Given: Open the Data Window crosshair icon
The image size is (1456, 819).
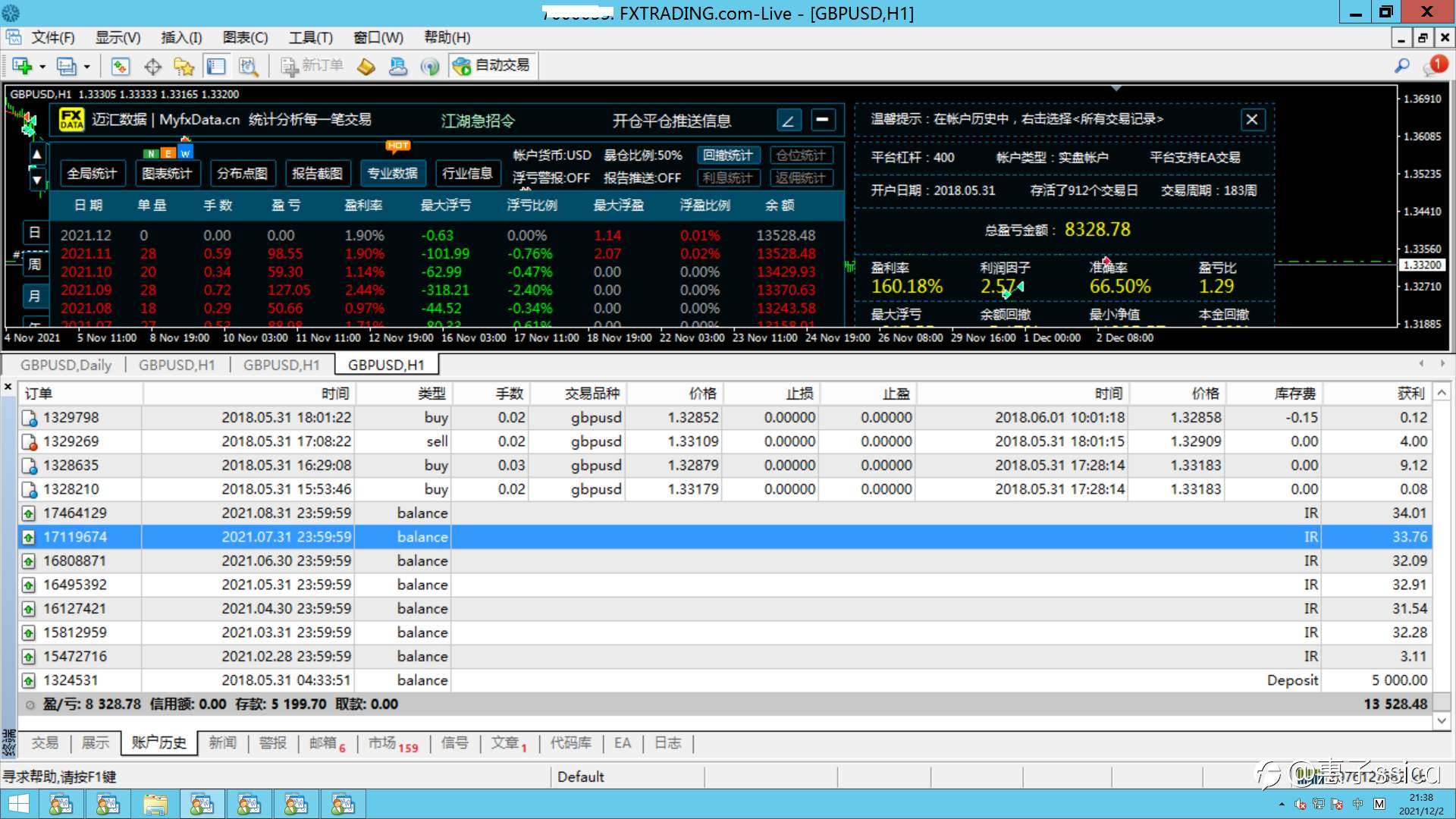Looking at the screenshot, I should click(152, 67).
